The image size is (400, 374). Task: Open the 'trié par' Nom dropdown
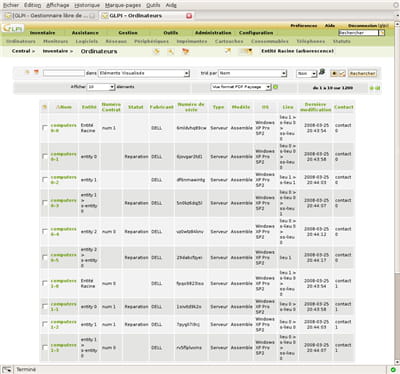[252, 73]
